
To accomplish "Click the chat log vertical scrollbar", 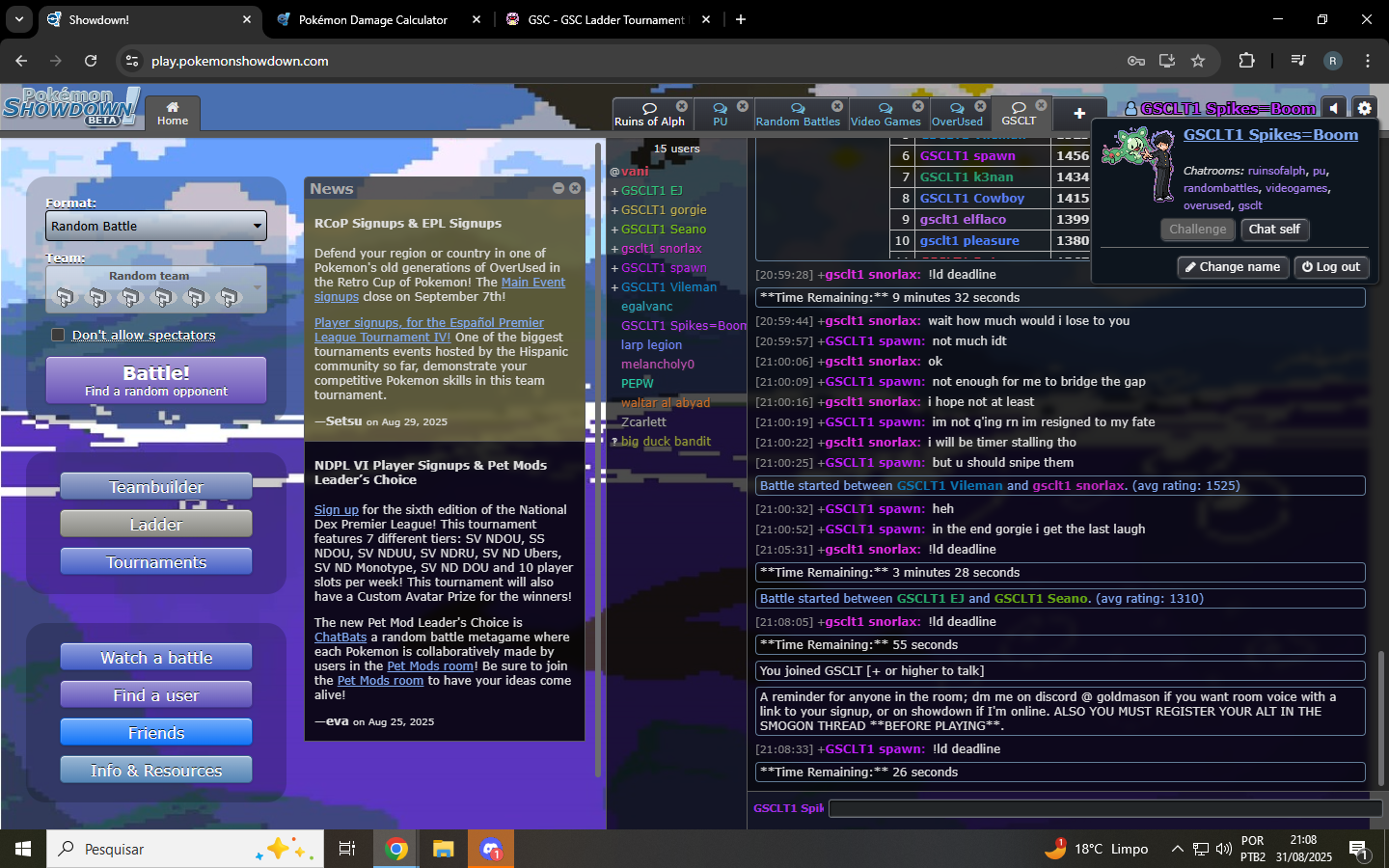I will (1381, 706).
